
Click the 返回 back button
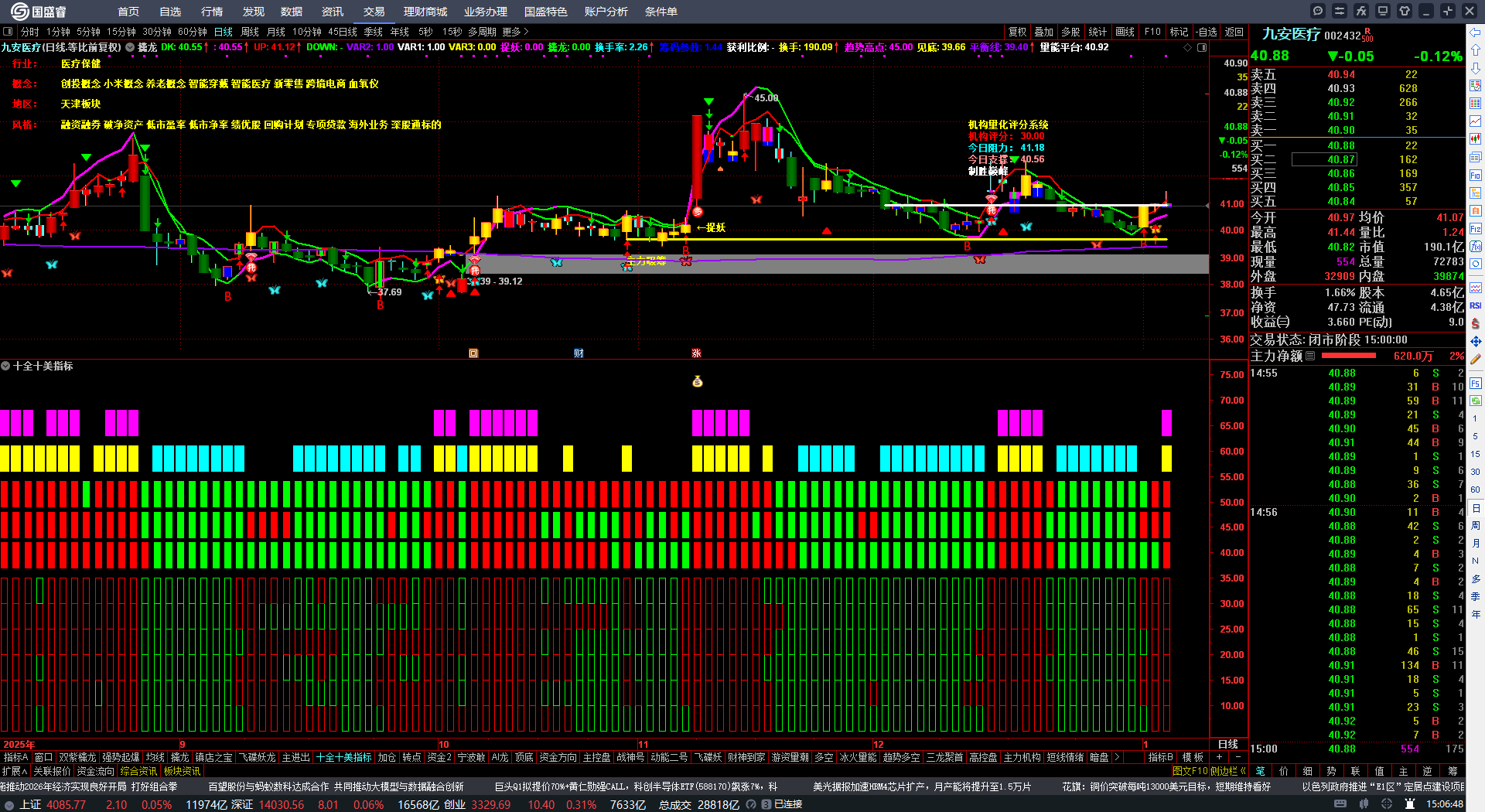1234,32
